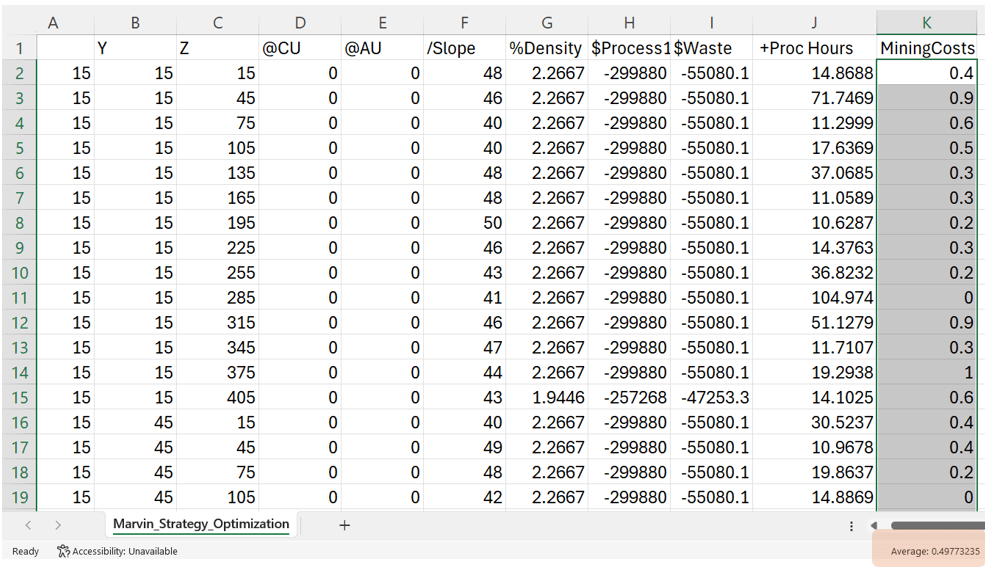
Task: Select Z cell with value 285
Action: click(218, 298)
